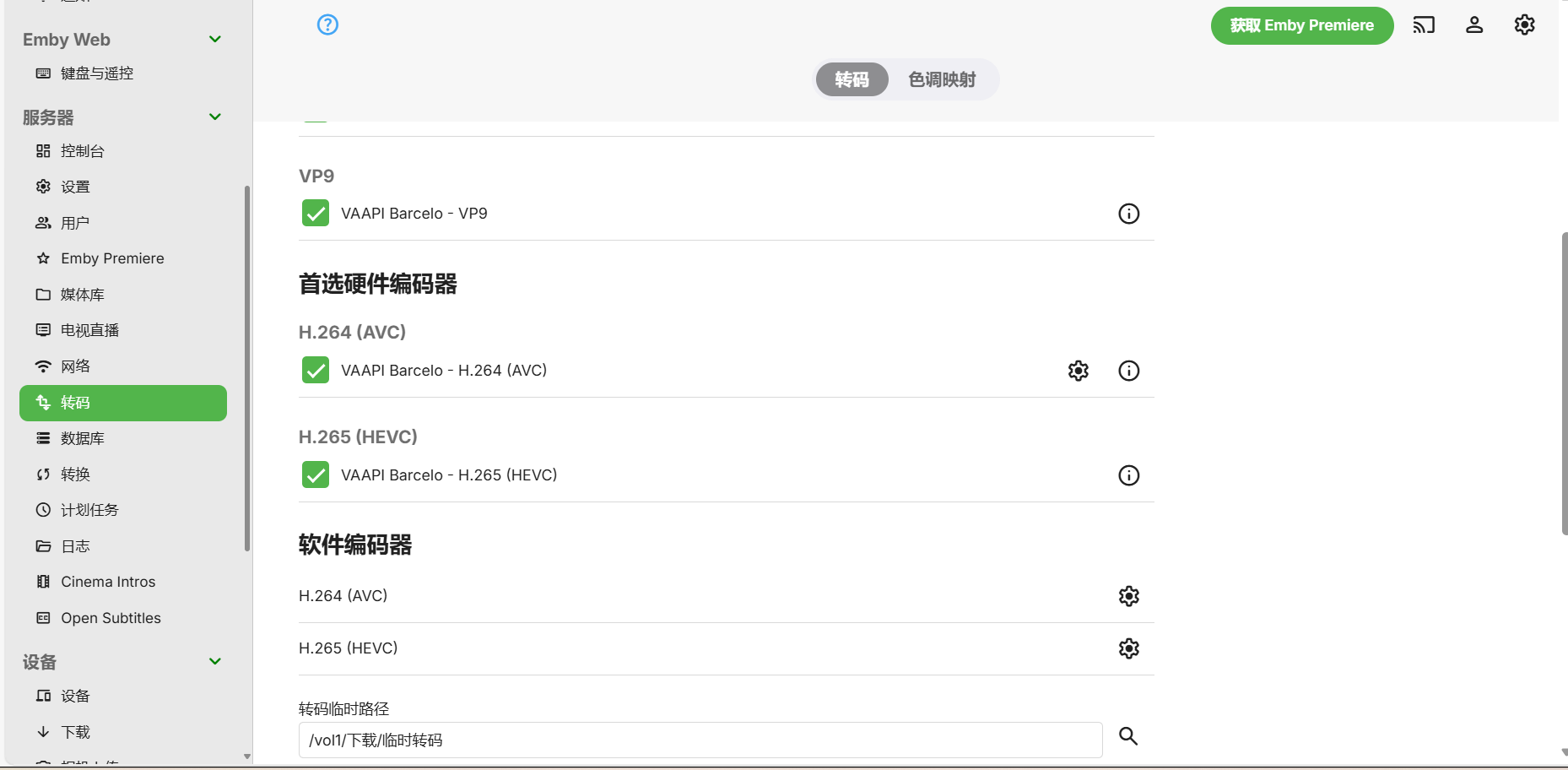Click the 网络 wifi icon

coord(43,366)
